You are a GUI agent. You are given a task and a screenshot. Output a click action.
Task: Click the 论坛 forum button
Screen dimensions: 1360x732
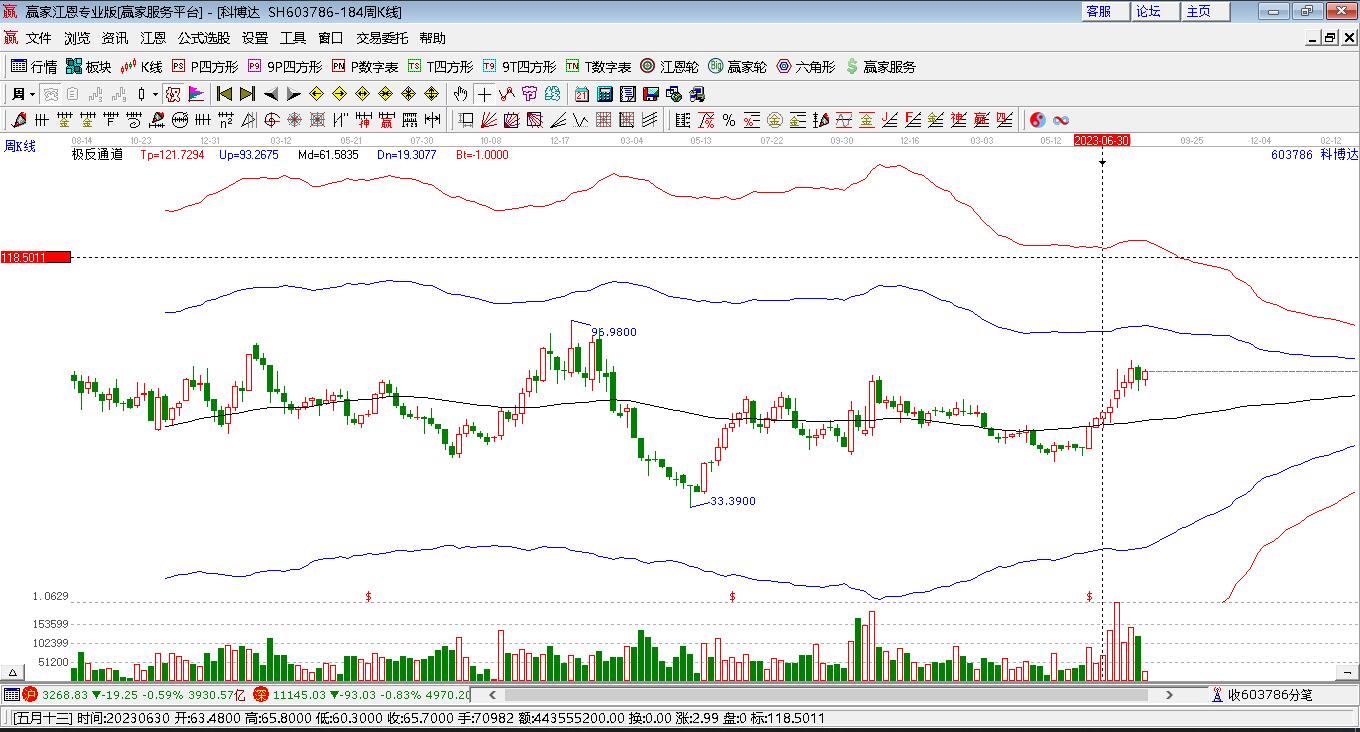coord(1154,11)
